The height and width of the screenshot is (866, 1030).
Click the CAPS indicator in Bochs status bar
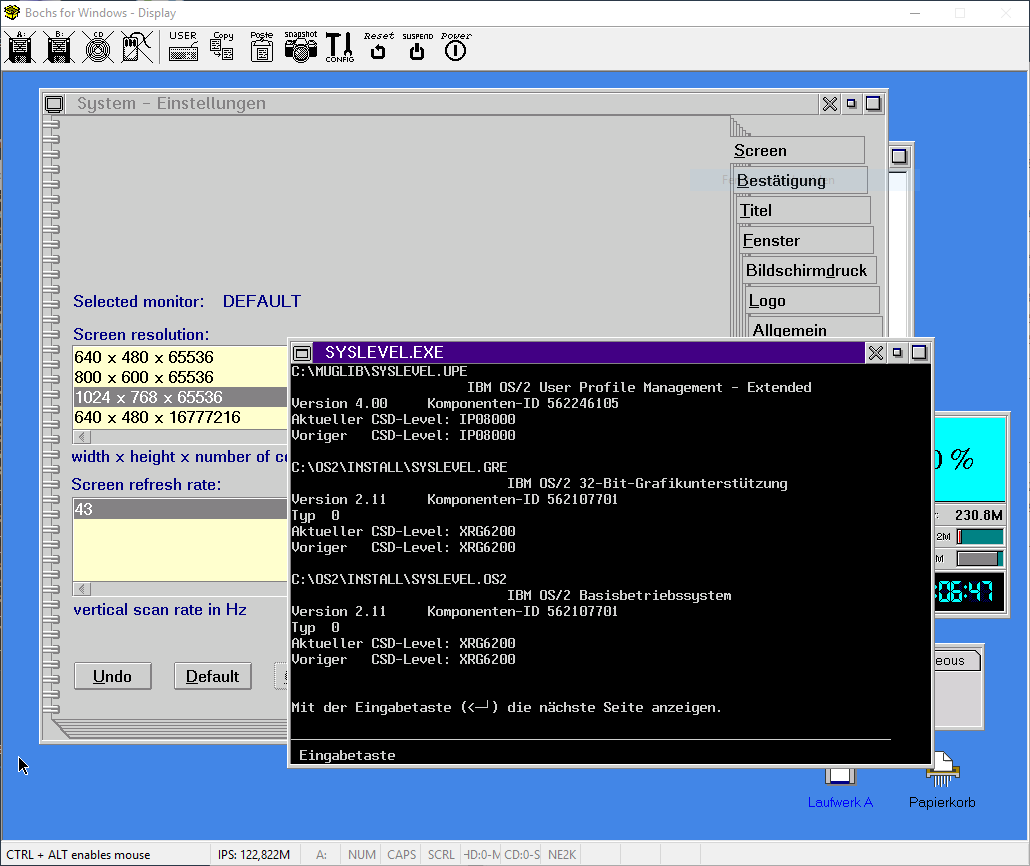(401, 855)
